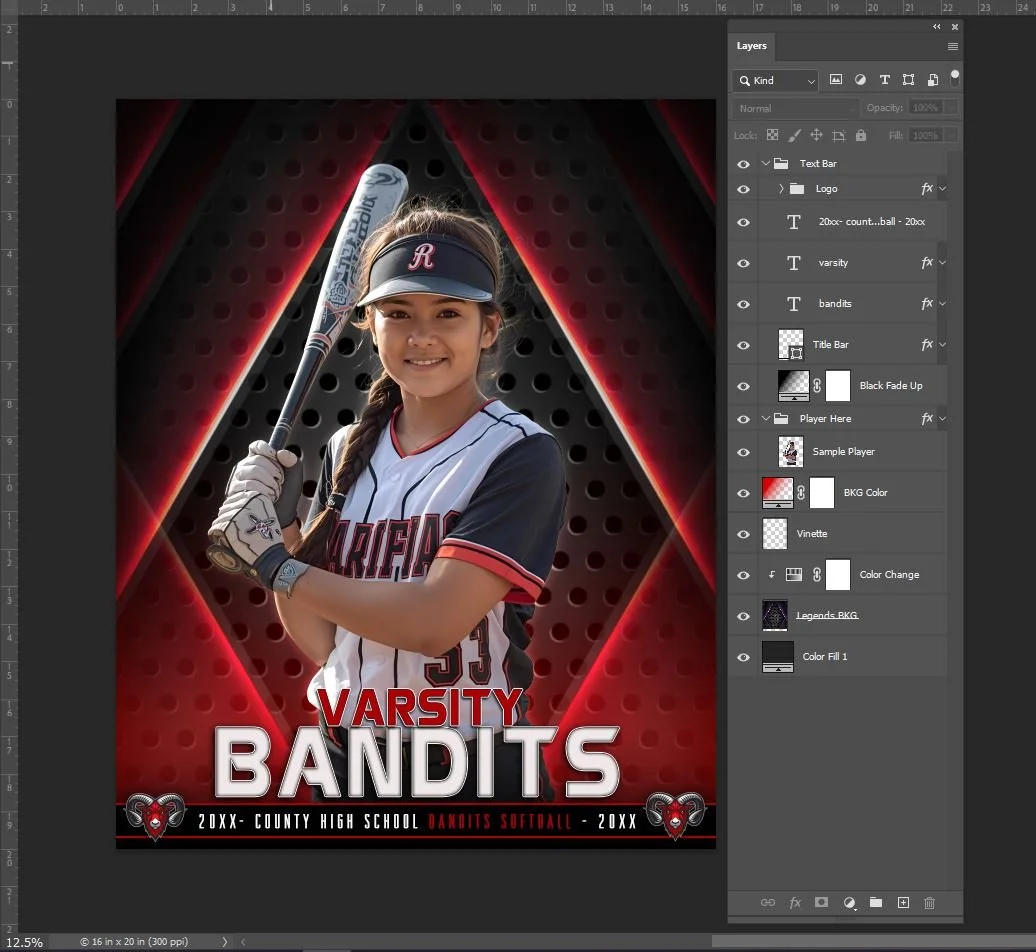Open status bar info arrow menu

point(225,942)
